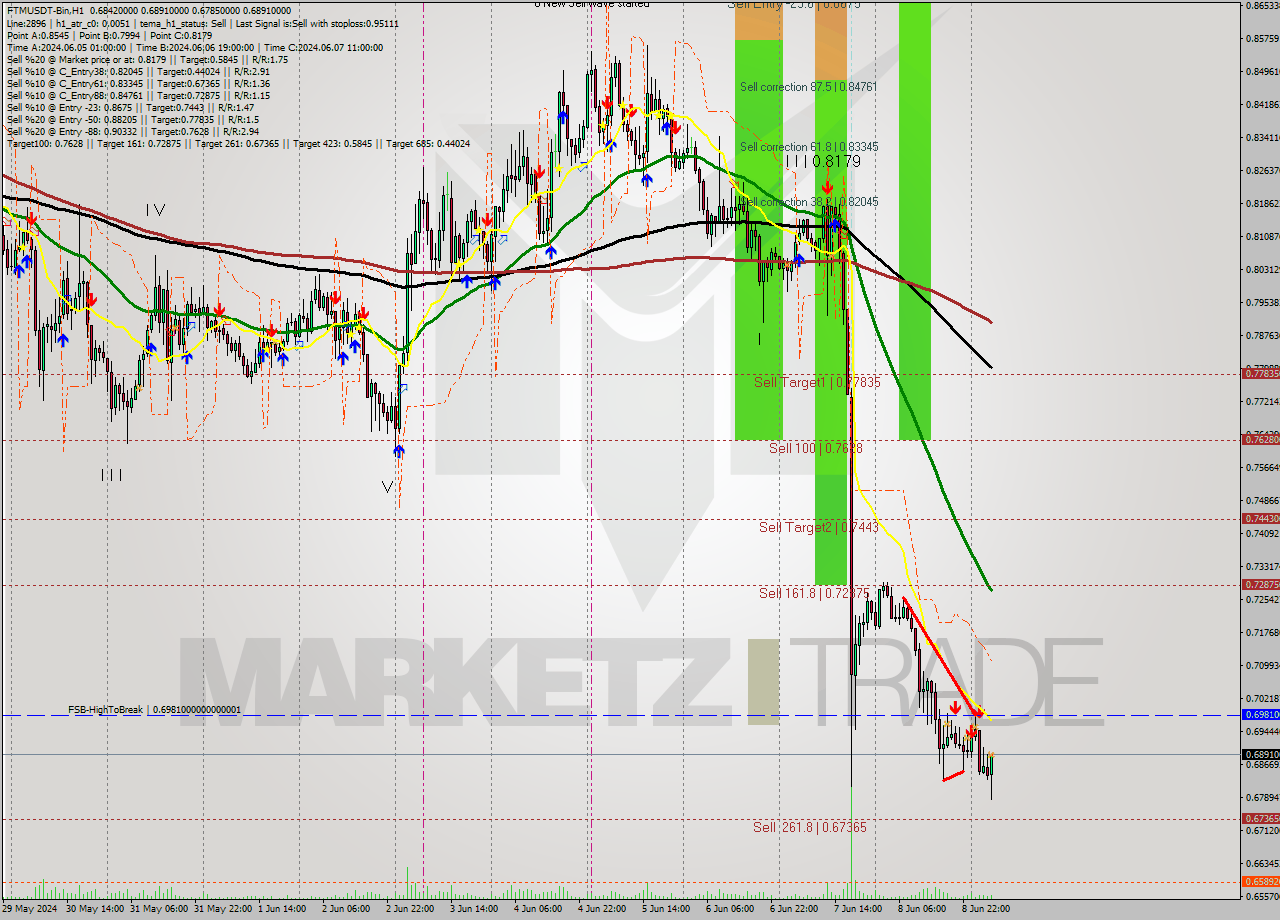
Task: Click the 'I V' wave label near the left side
Action: [155, 210]
